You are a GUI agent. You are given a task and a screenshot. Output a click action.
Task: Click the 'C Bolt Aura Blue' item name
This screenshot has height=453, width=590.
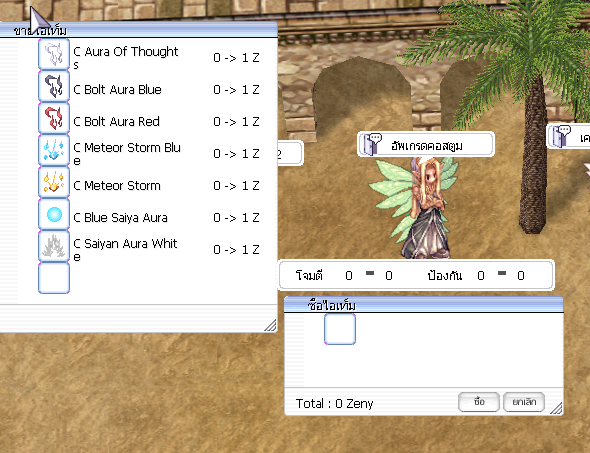point(117,90)
